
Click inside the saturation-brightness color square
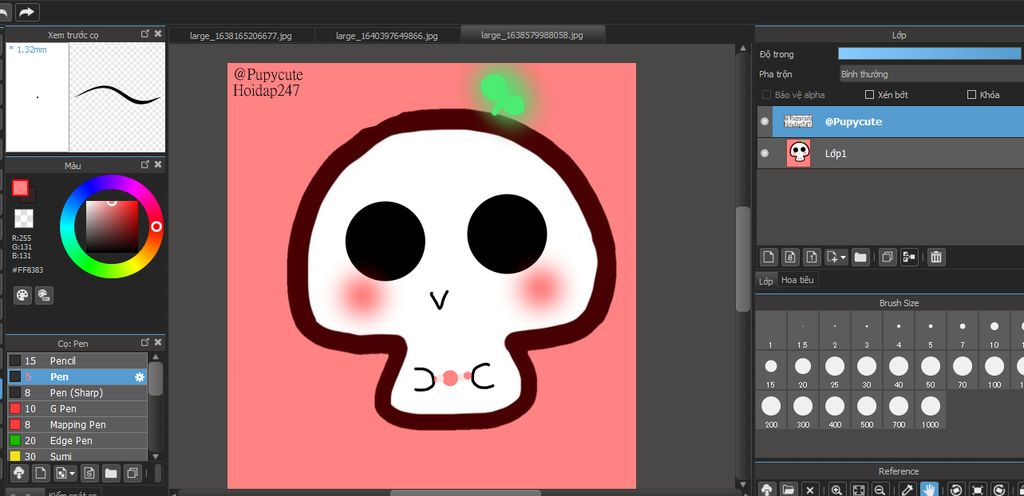(112, 226)
